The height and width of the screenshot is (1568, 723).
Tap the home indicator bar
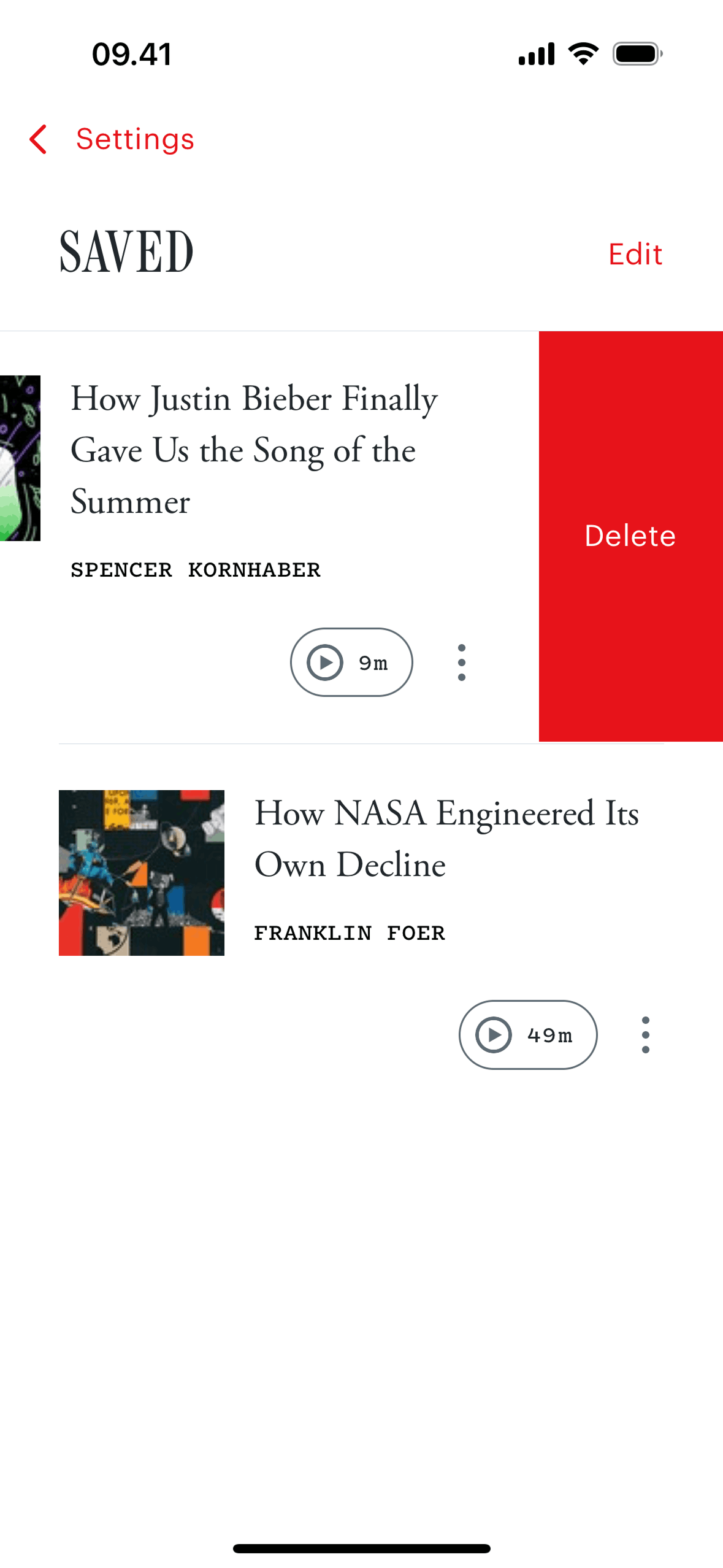coord(361,1548)
